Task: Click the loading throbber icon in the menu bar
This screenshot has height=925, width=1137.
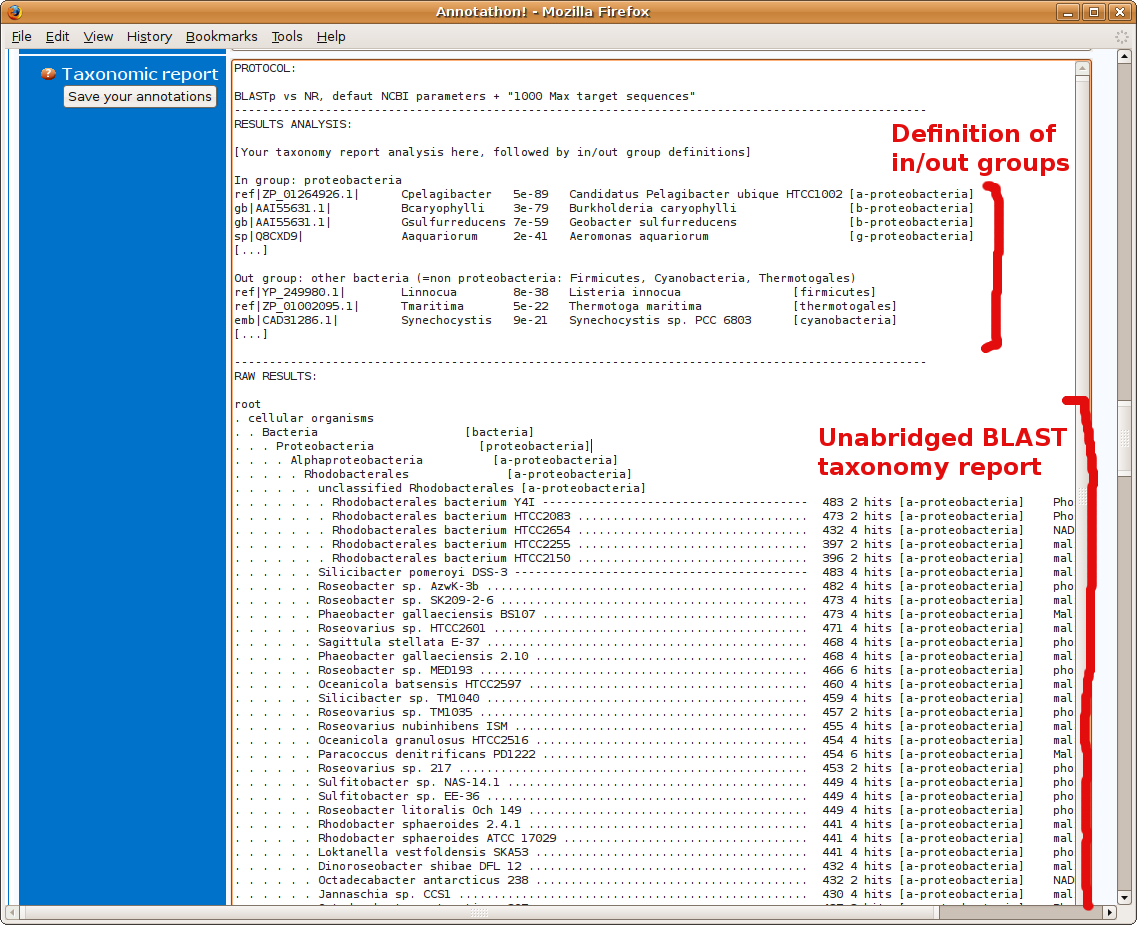Action: point(1122,36)
